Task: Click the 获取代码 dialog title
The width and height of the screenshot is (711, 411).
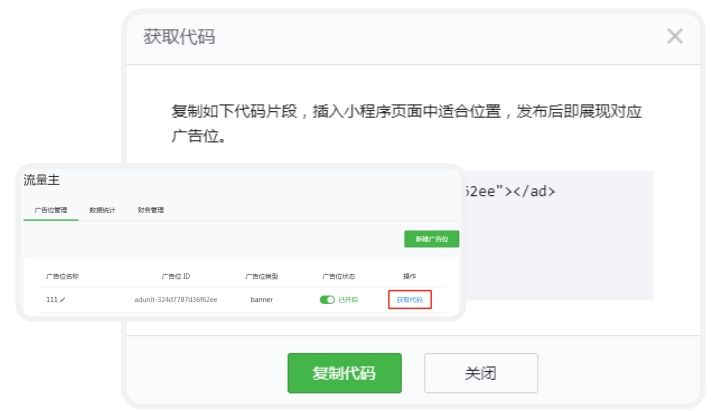Action: tap(179, 37)
